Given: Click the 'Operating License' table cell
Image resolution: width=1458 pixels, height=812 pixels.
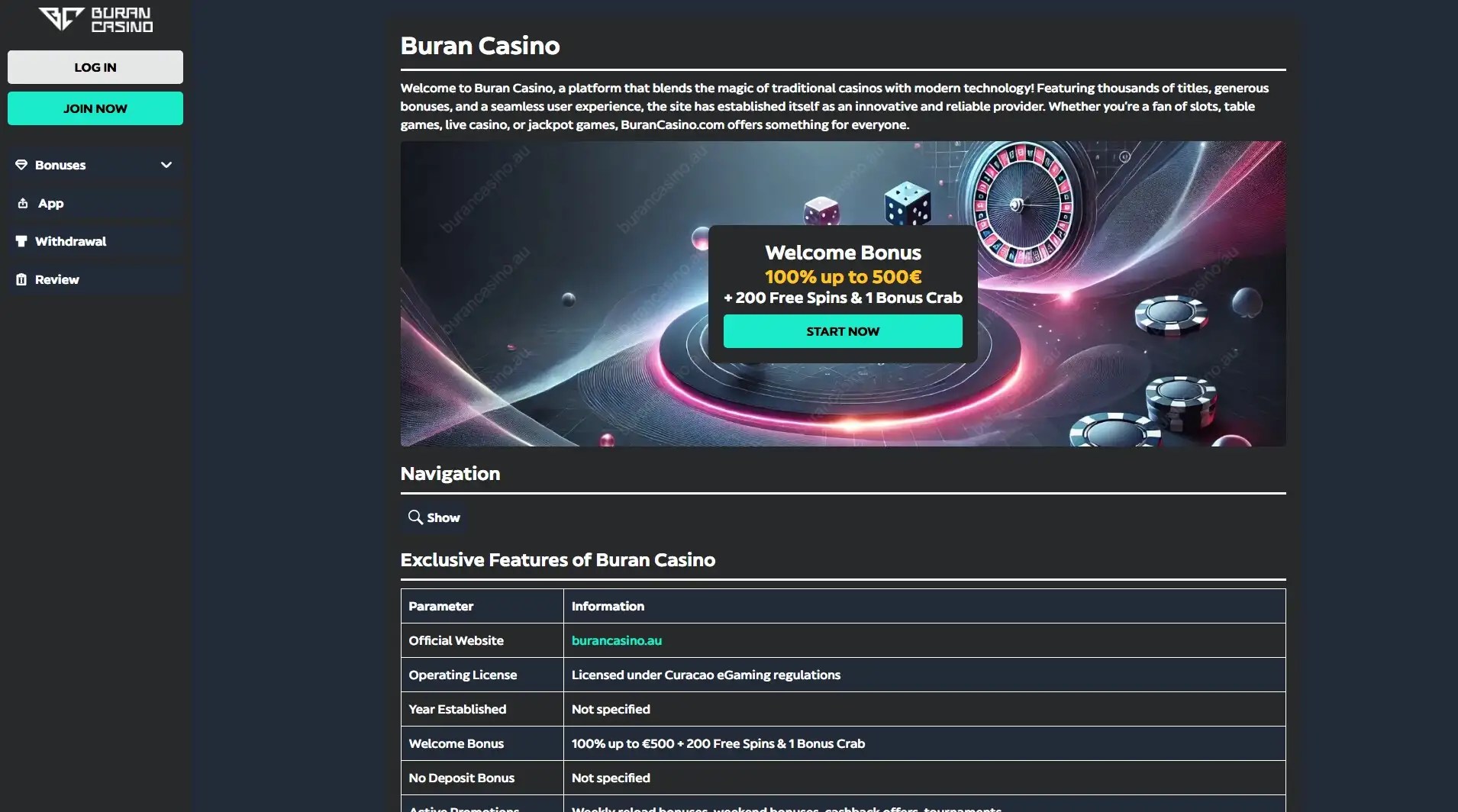Looking at the screenshot, I should [x=482, y=675].
